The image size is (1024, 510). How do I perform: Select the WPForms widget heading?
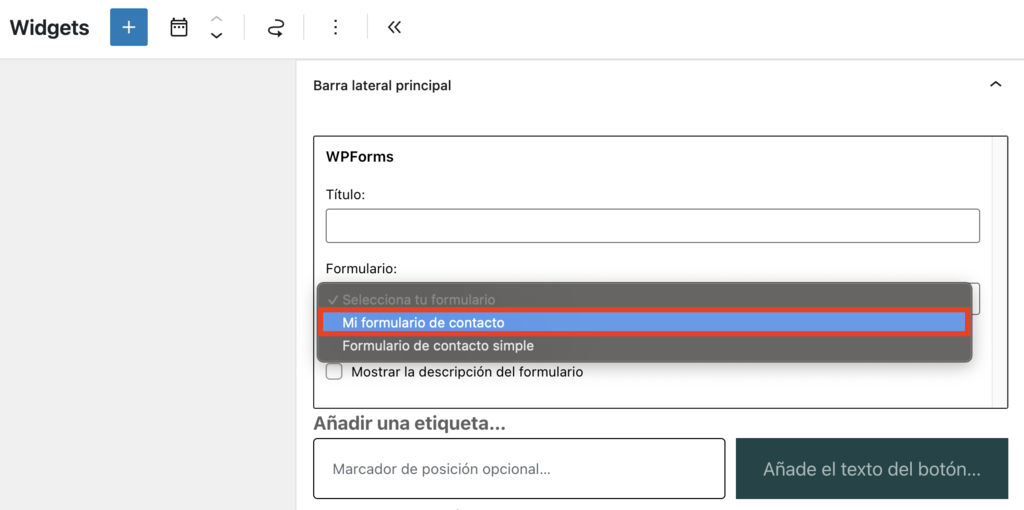point(359,157)
